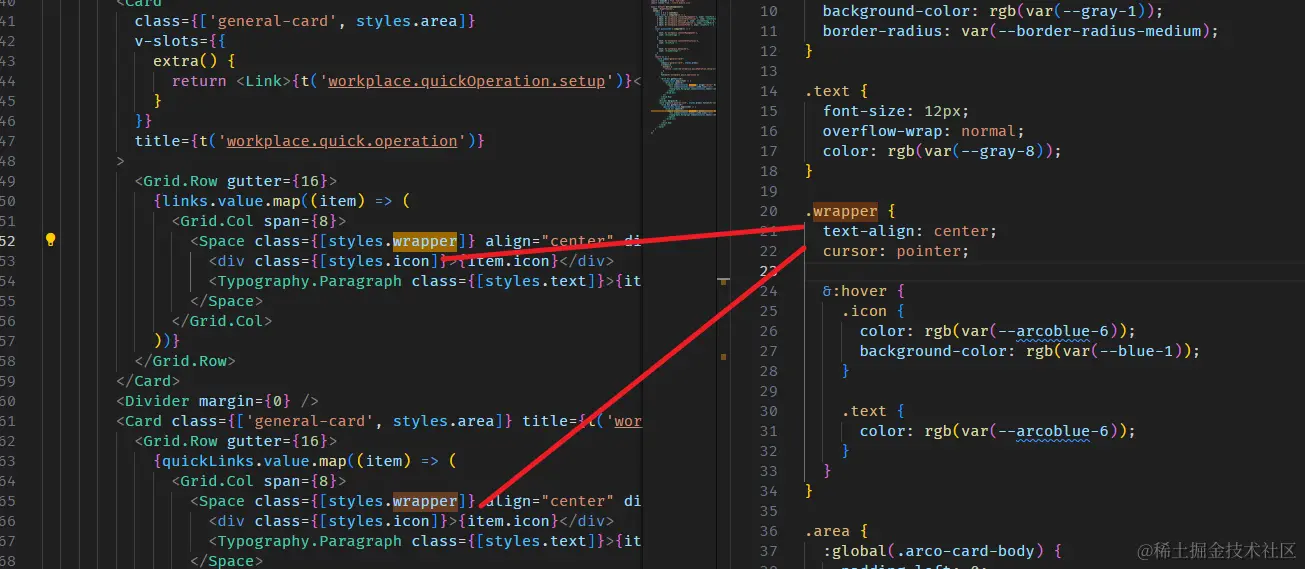This screenshot has height=569, width=1305.
Task: Click line number 20 in the right gutter
Action: coord(768,211)
